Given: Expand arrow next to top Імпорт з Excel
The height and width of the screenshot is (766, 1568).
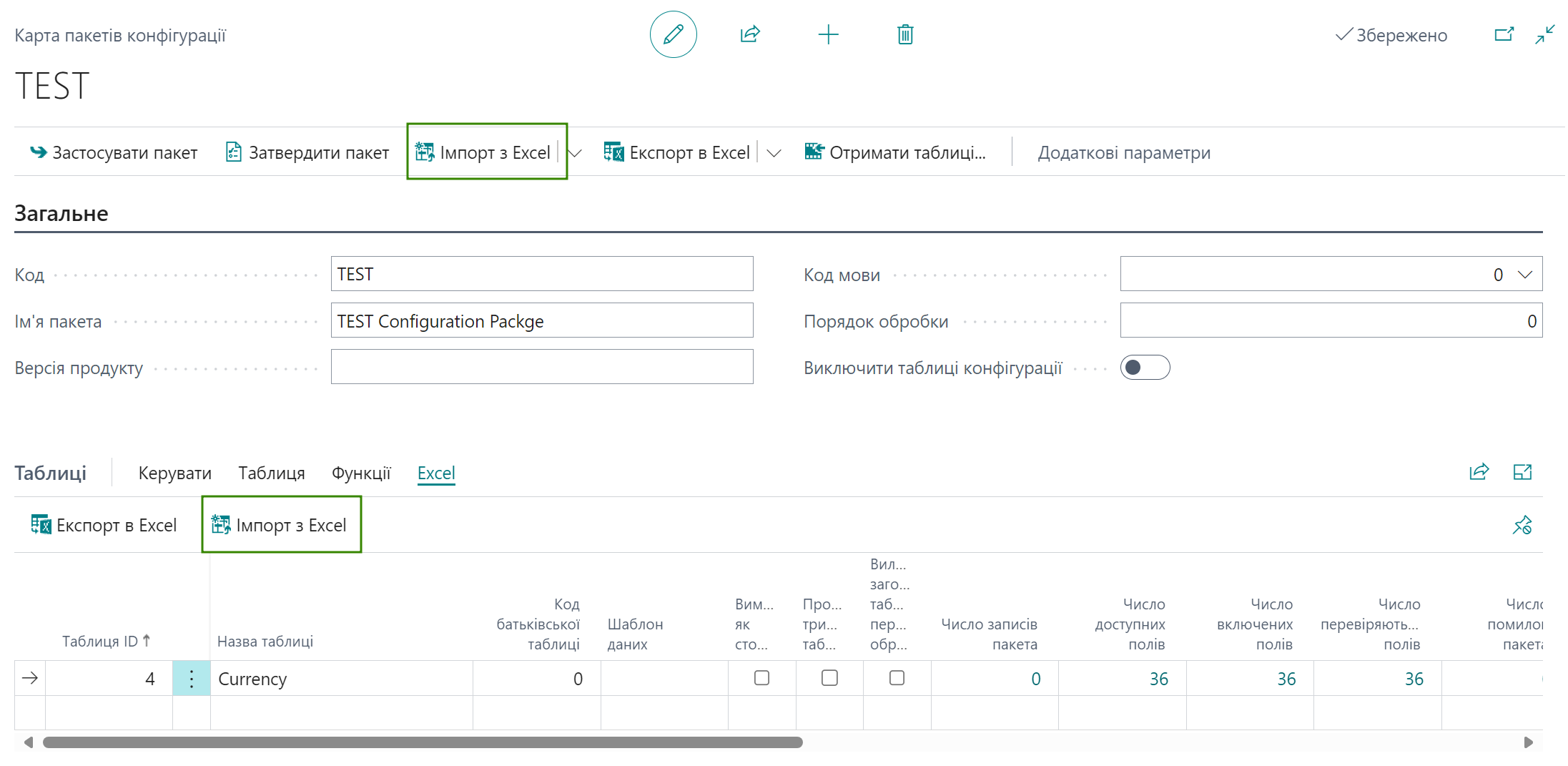Looking at the screenshot, I should point(575,153).
